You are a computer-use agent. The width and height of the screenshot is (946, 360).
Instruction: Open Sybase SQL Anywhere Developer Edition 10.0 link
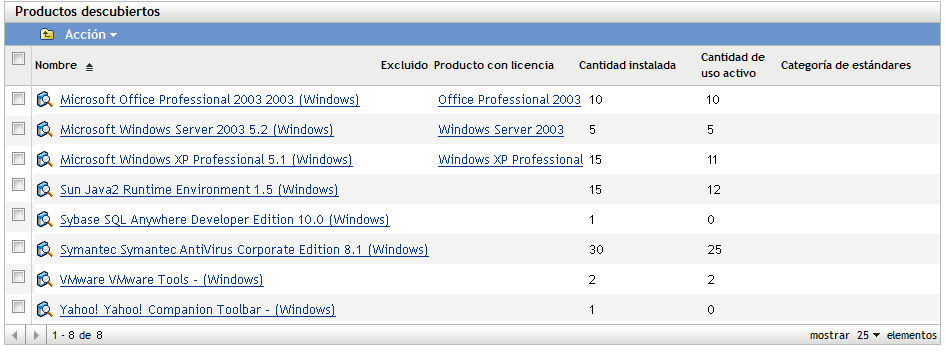tap(224, 219)
